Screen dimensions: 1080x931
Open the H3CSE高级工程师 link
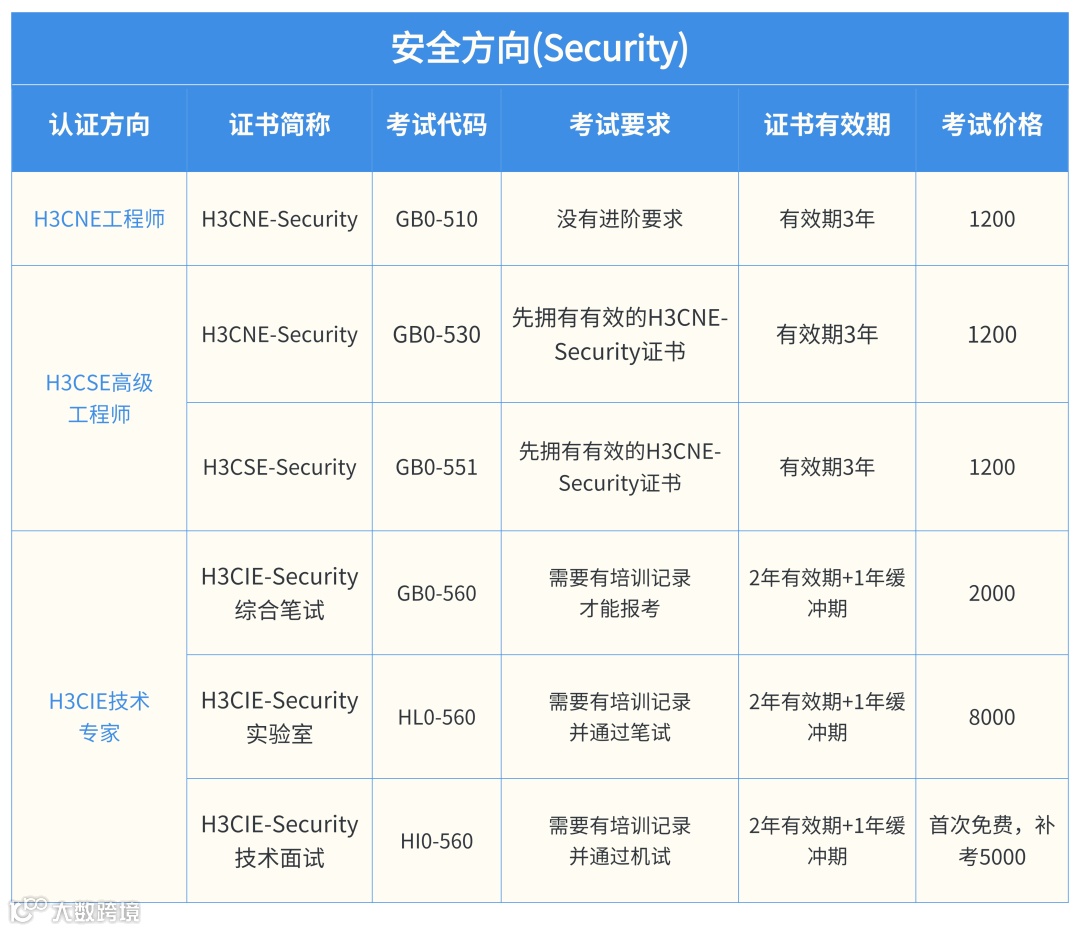pos(99,398)
